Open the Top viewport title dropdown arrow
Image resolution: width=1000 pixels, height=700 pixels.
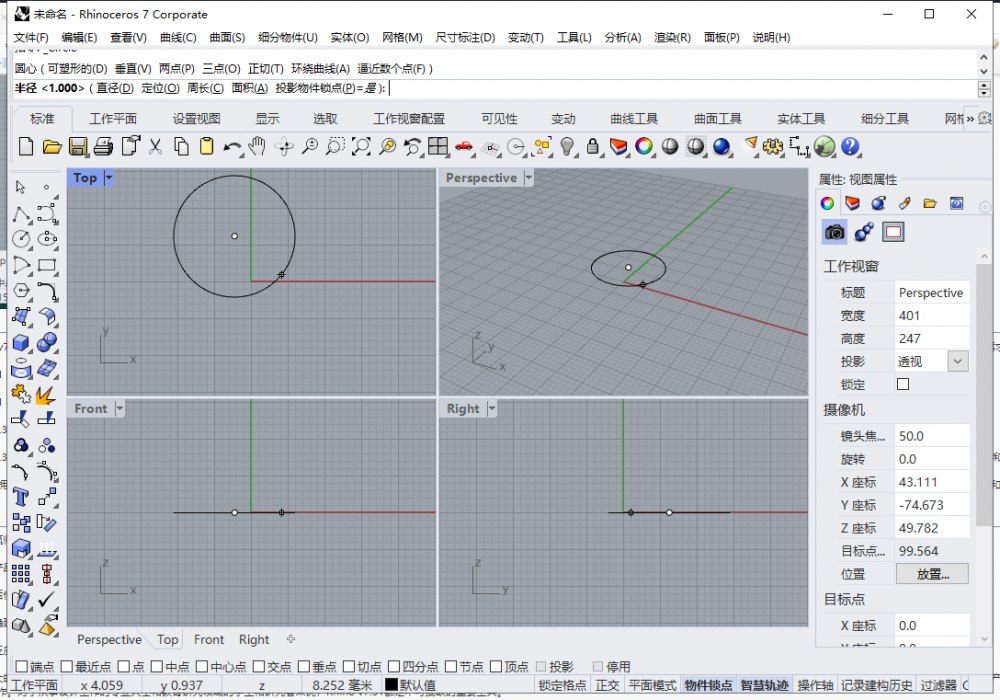pyautogui.click(x=108, y=178)
